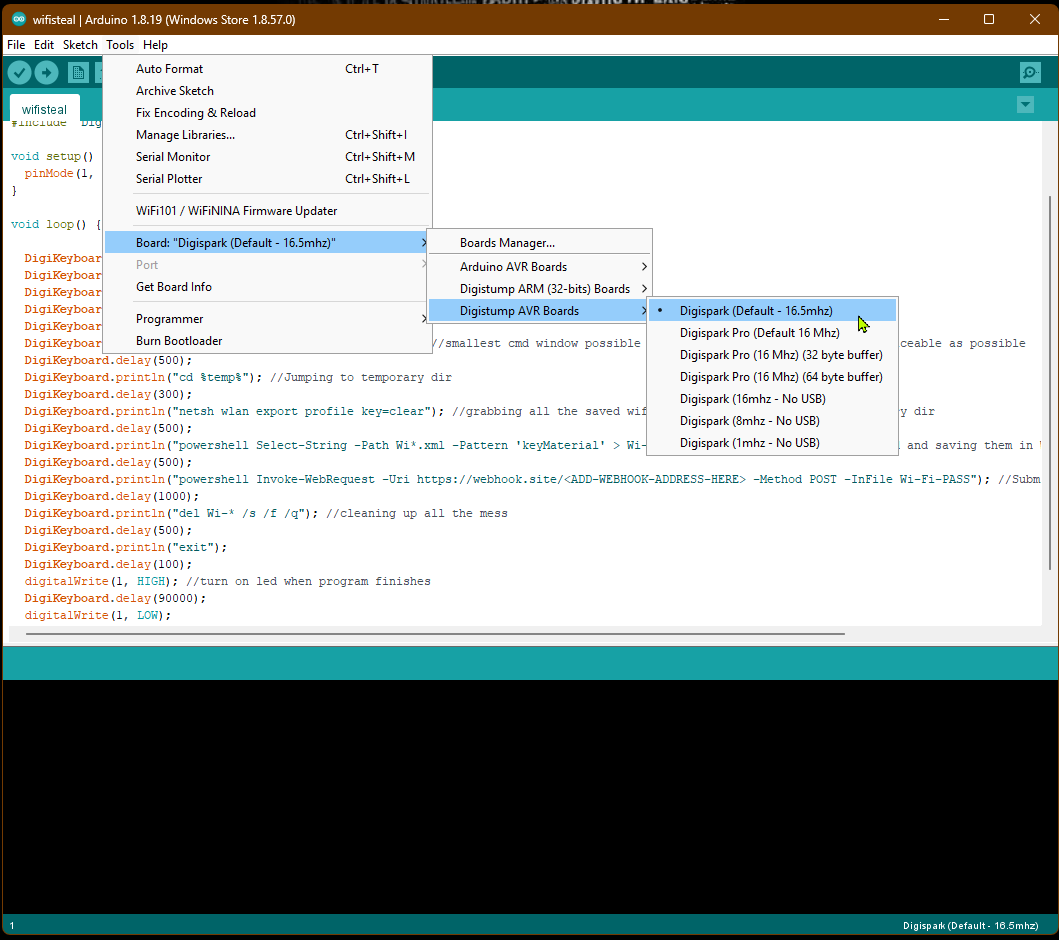The image size is (1059, 940).
Task: Open the Serial Monitor menu entry
Action: click(267, 157)
